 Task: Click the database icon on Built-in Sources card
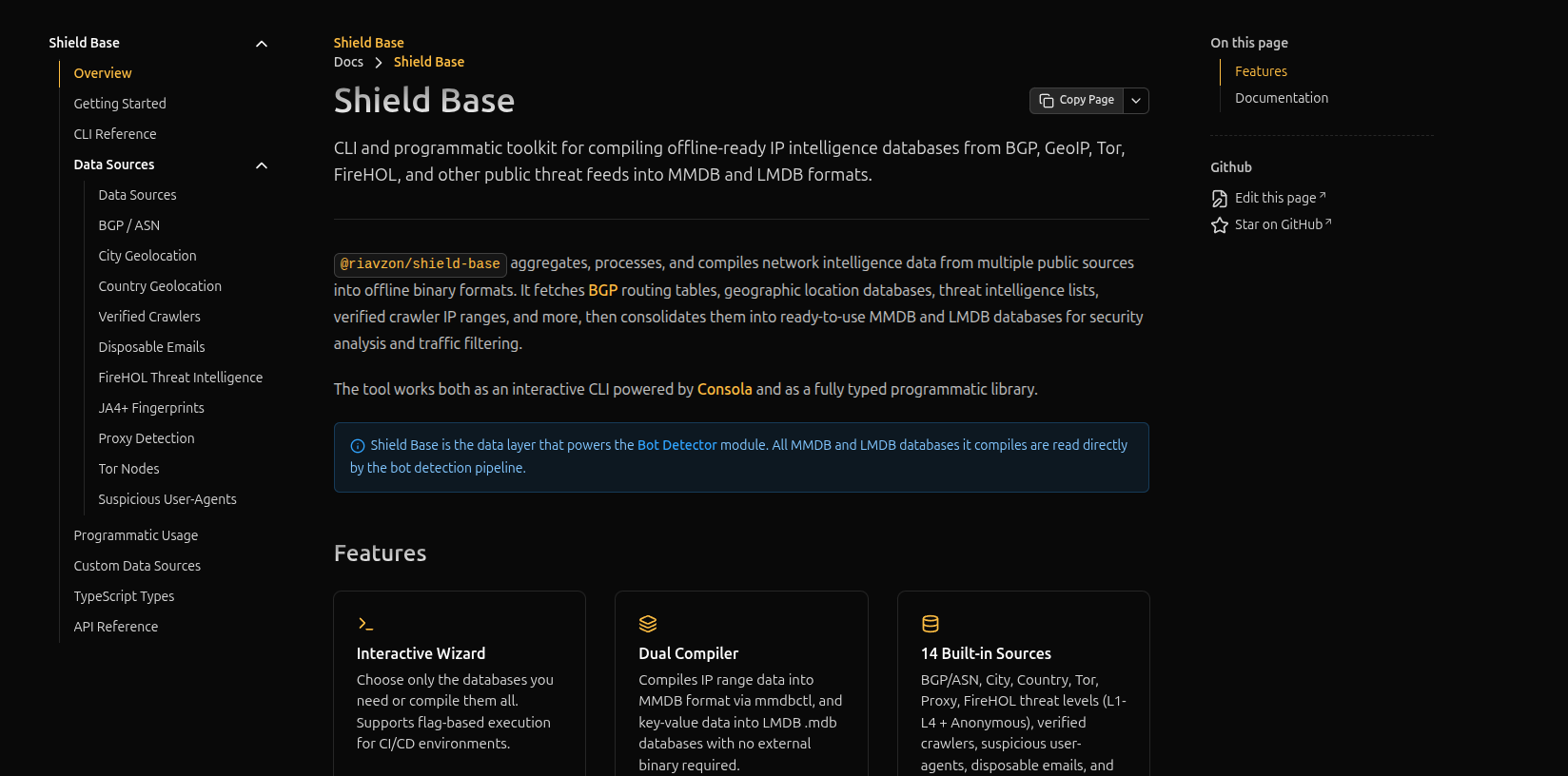click(930, 624)
